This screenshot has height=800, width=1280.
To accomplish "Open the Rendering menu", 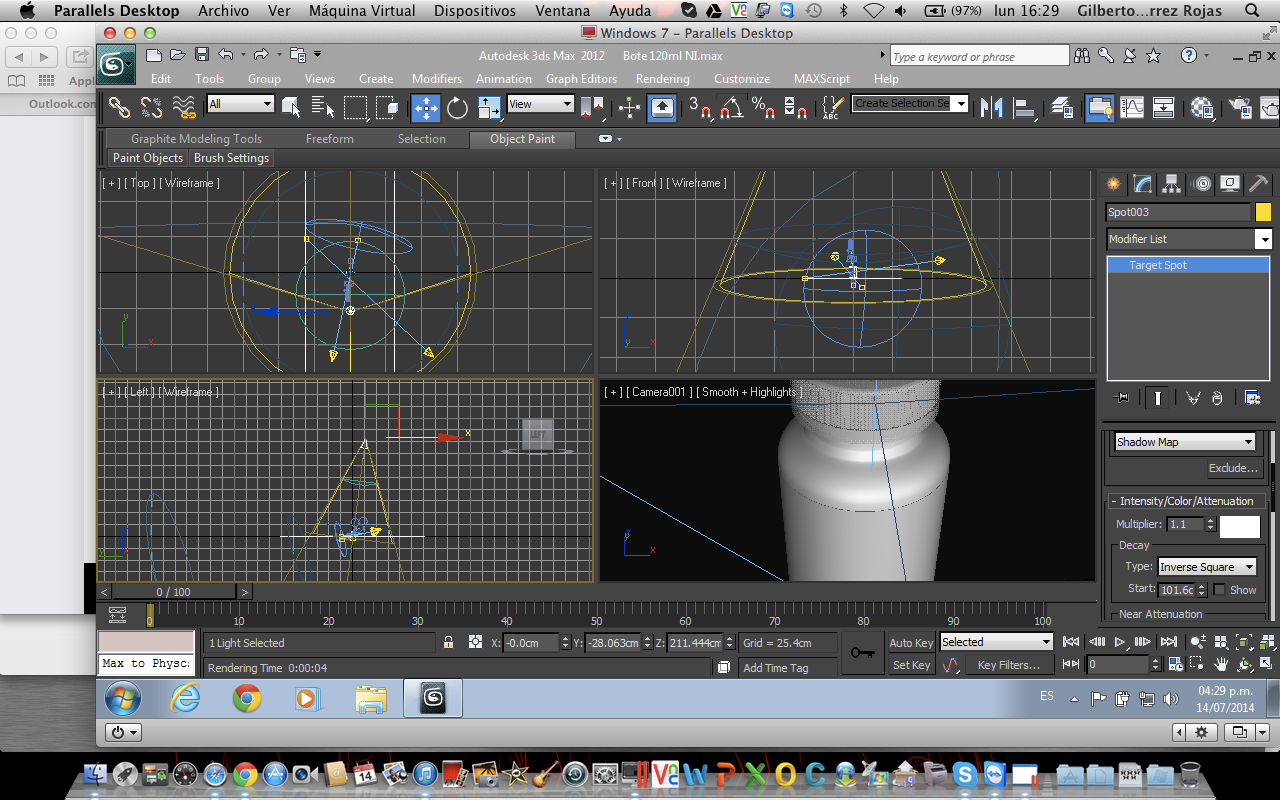I will tap(662, 79).
